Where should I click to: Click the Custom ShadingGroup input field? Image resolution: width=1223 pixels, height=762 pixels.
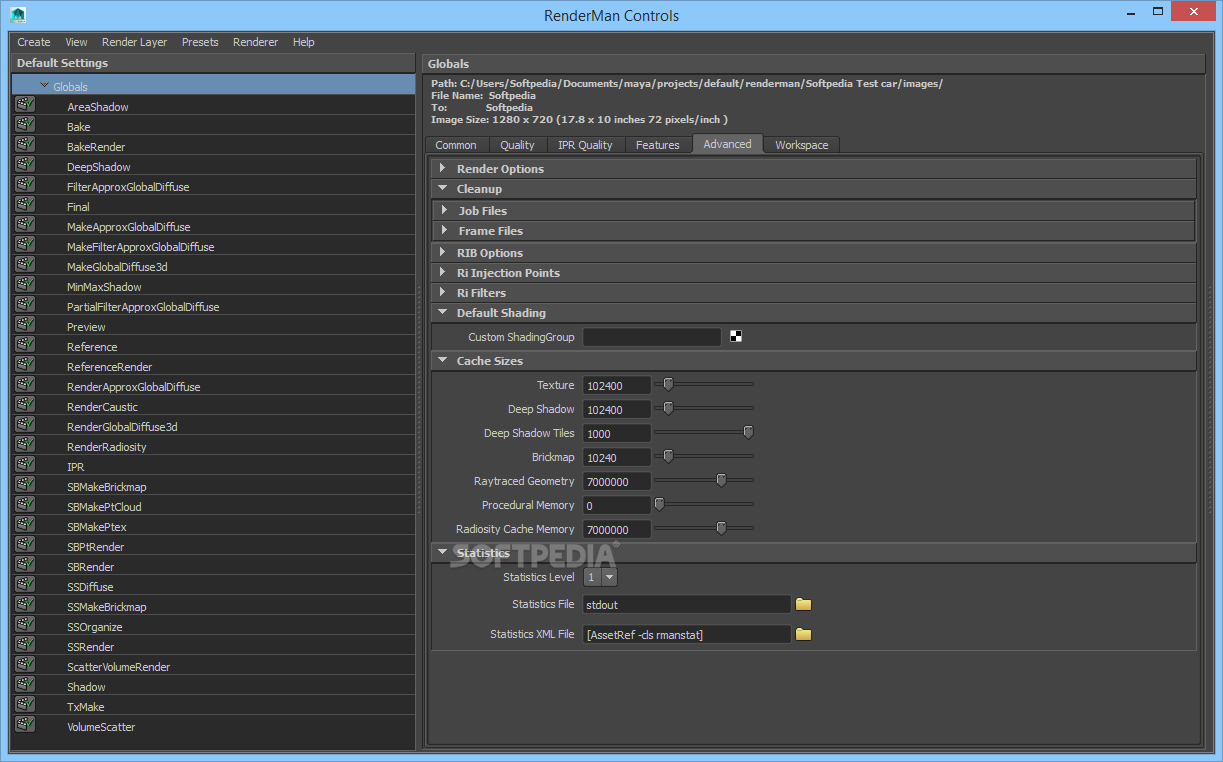pos(652,337)
